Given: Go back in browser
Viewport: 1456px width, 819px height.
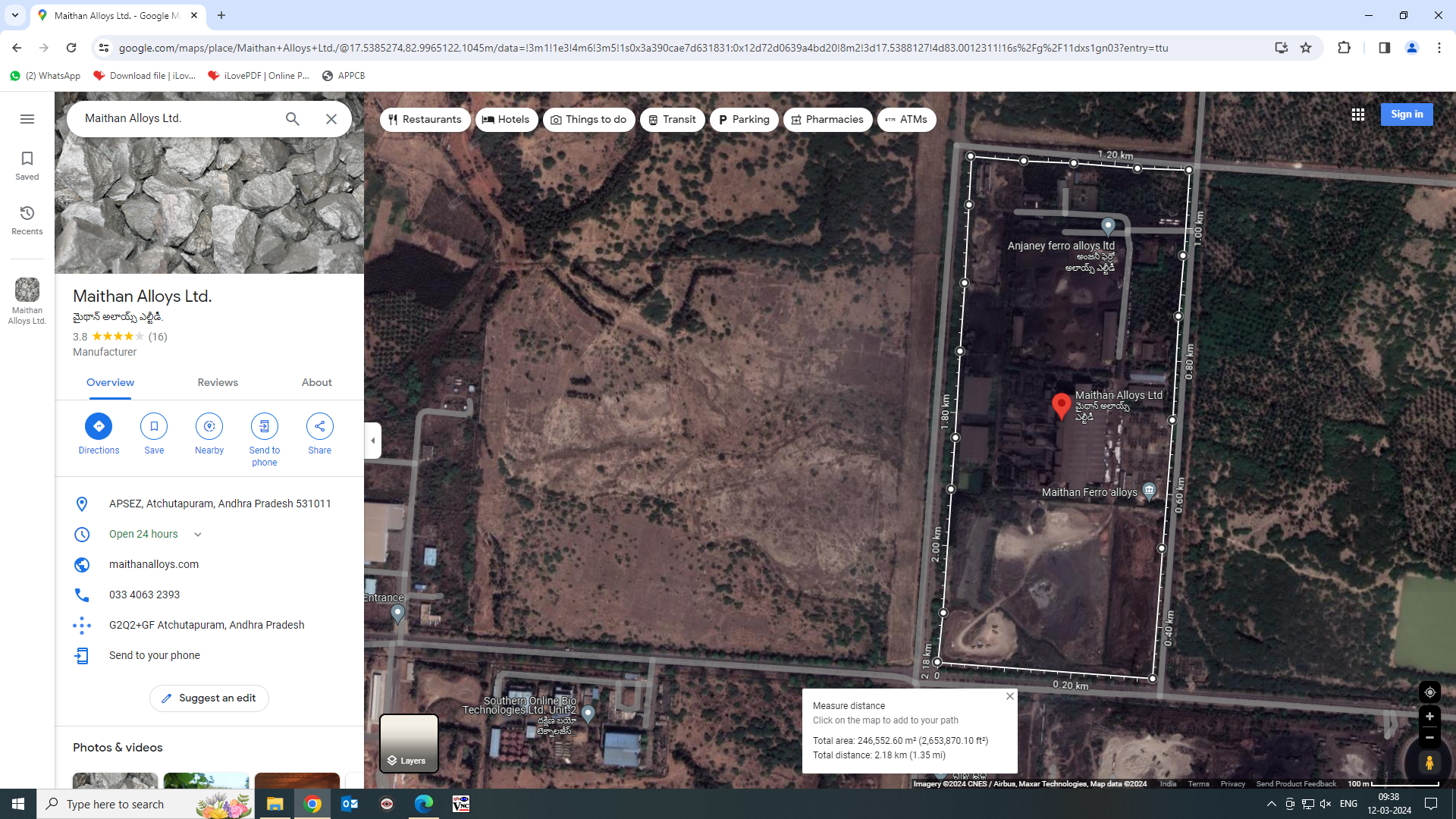Looking at the screenshot, I should point(17,48).
